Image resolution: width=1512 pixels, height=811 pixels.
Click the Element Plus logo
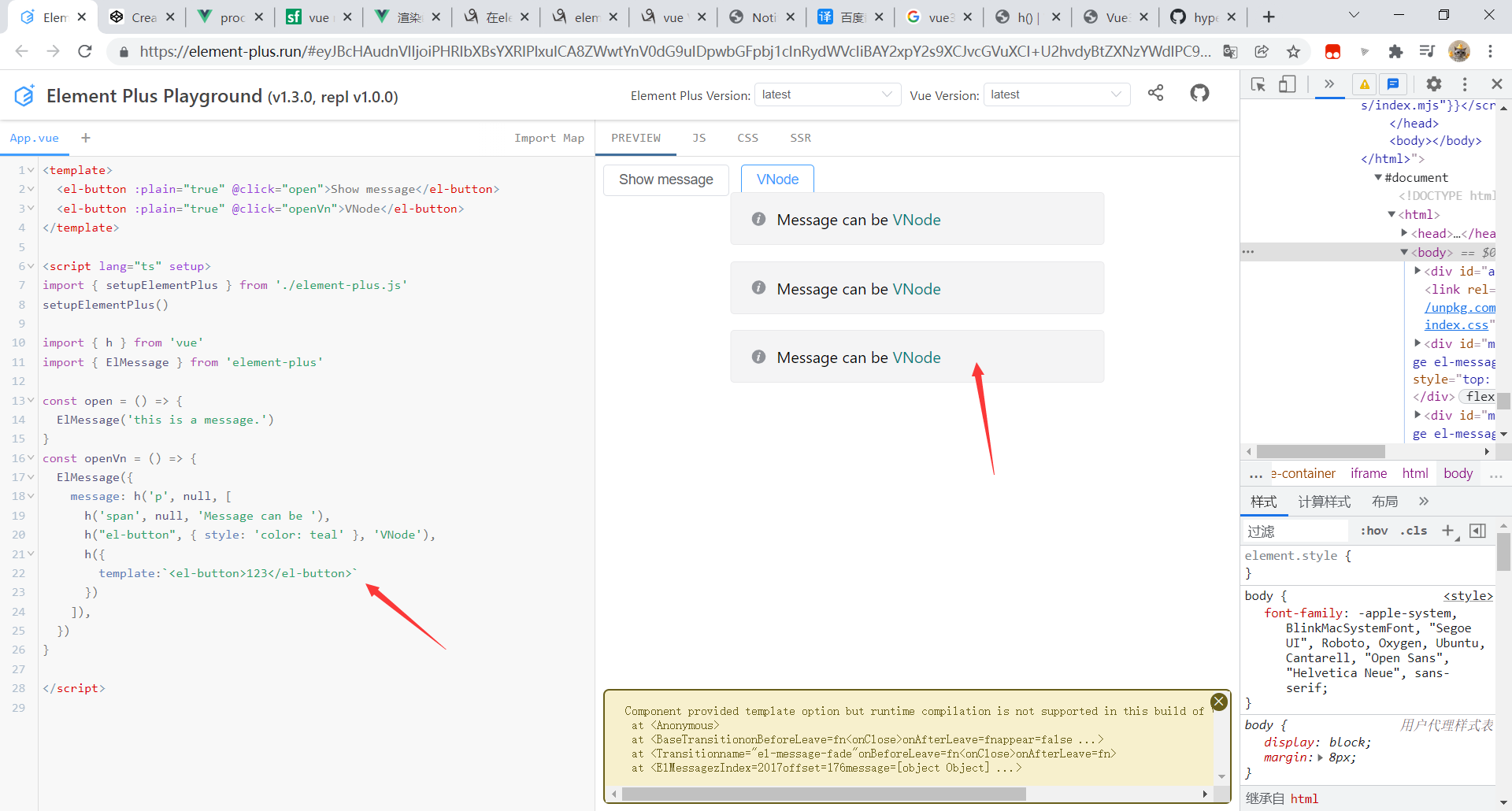coord(24,95)
